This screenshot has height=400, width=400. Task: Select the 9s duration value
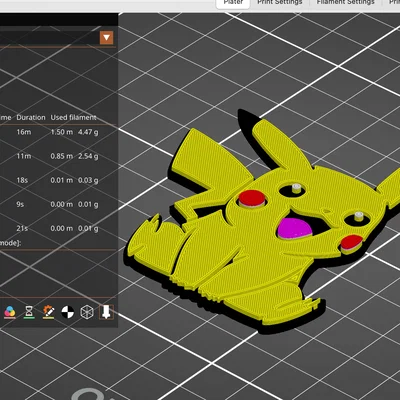(x=20, y=204)
